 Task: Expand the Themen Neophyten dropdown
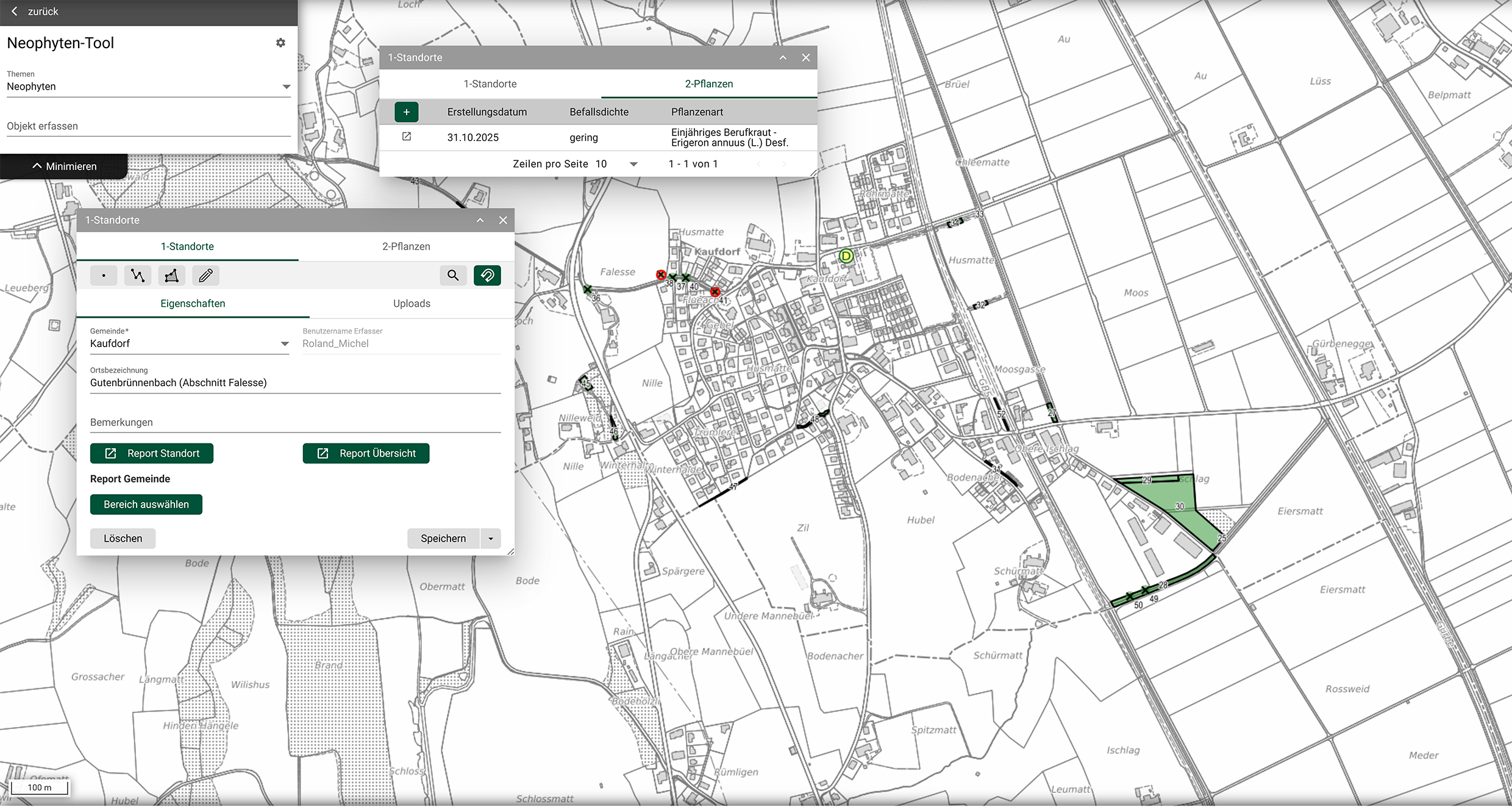(286, 87)
